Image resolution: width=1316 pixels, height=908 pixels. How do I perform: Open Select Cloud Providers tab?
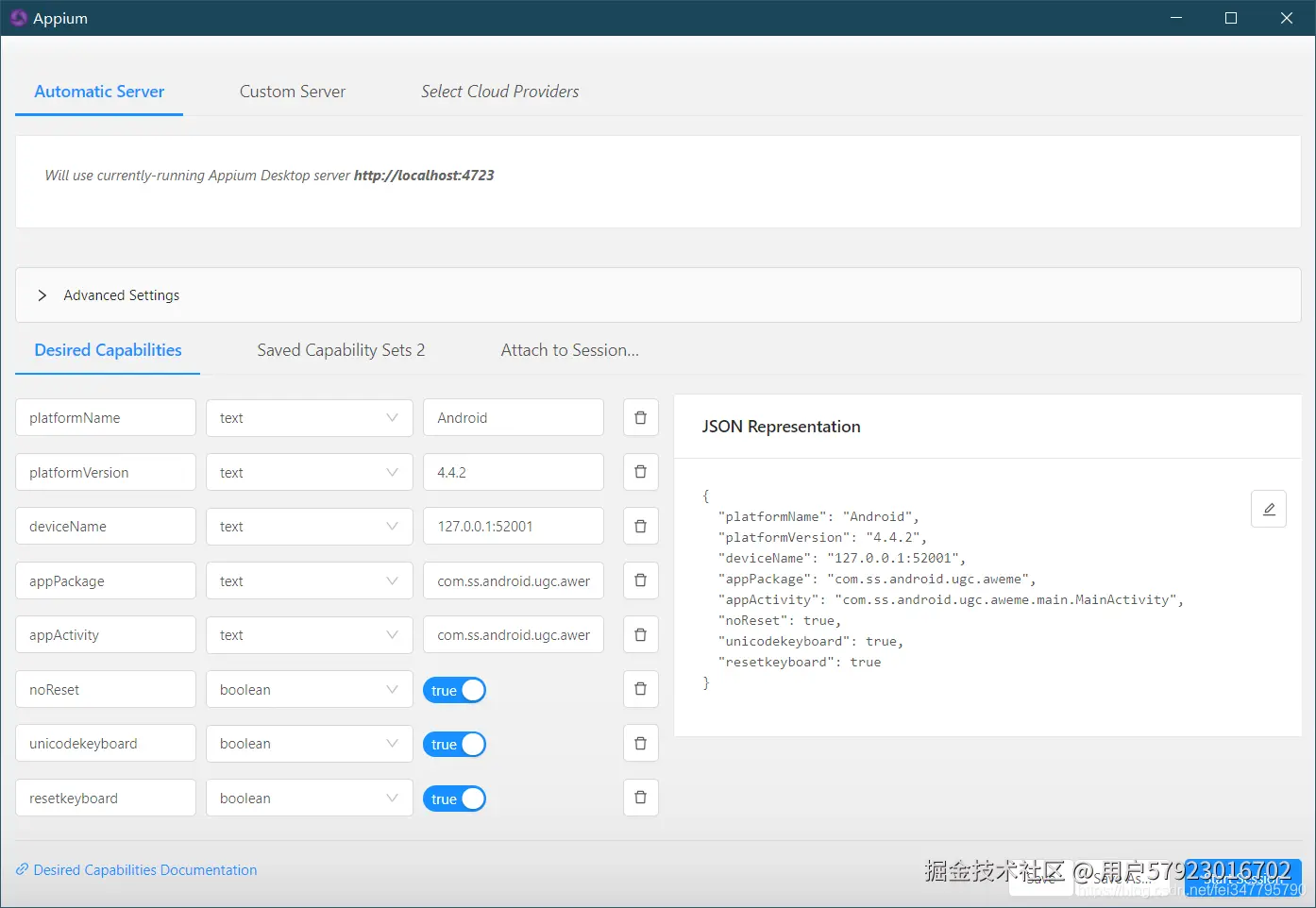pyautogui.click(x=500, y=92)
